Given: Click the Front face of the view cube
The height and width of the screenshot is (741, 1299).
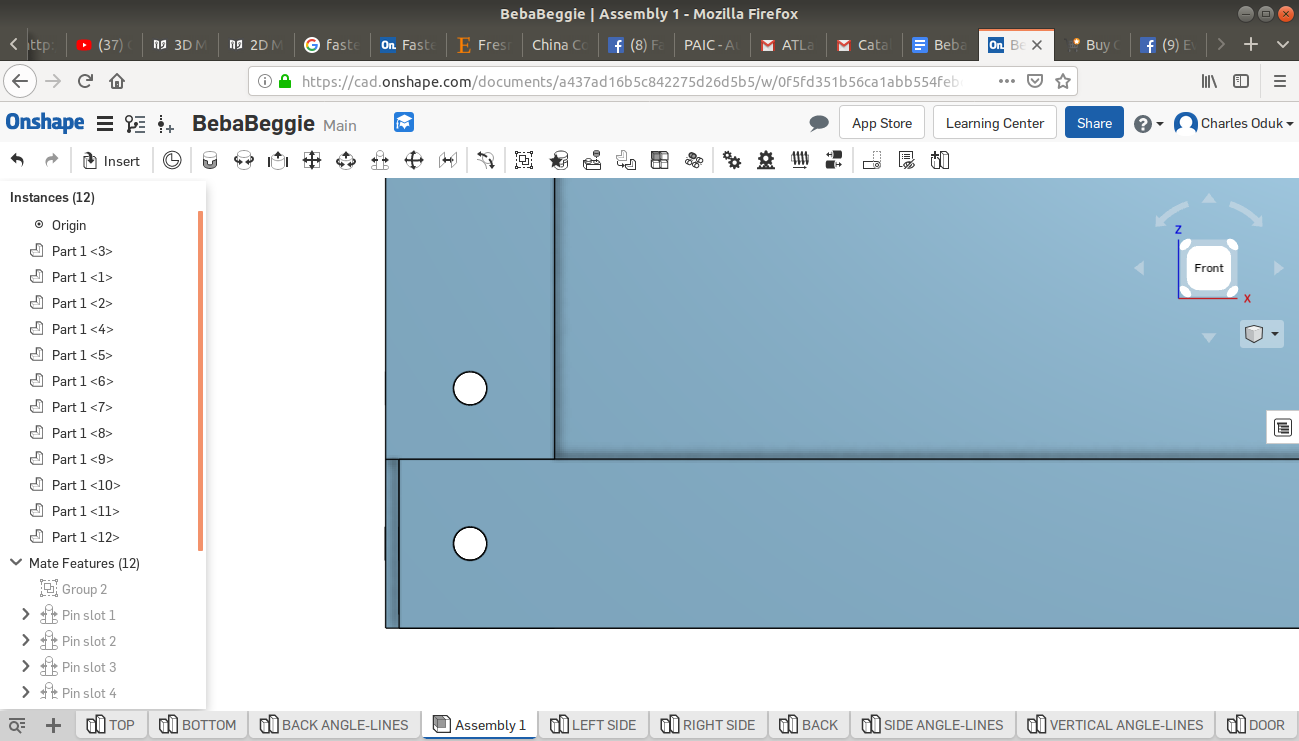Looking at the screenshot, I should (x=1209, y=268).
